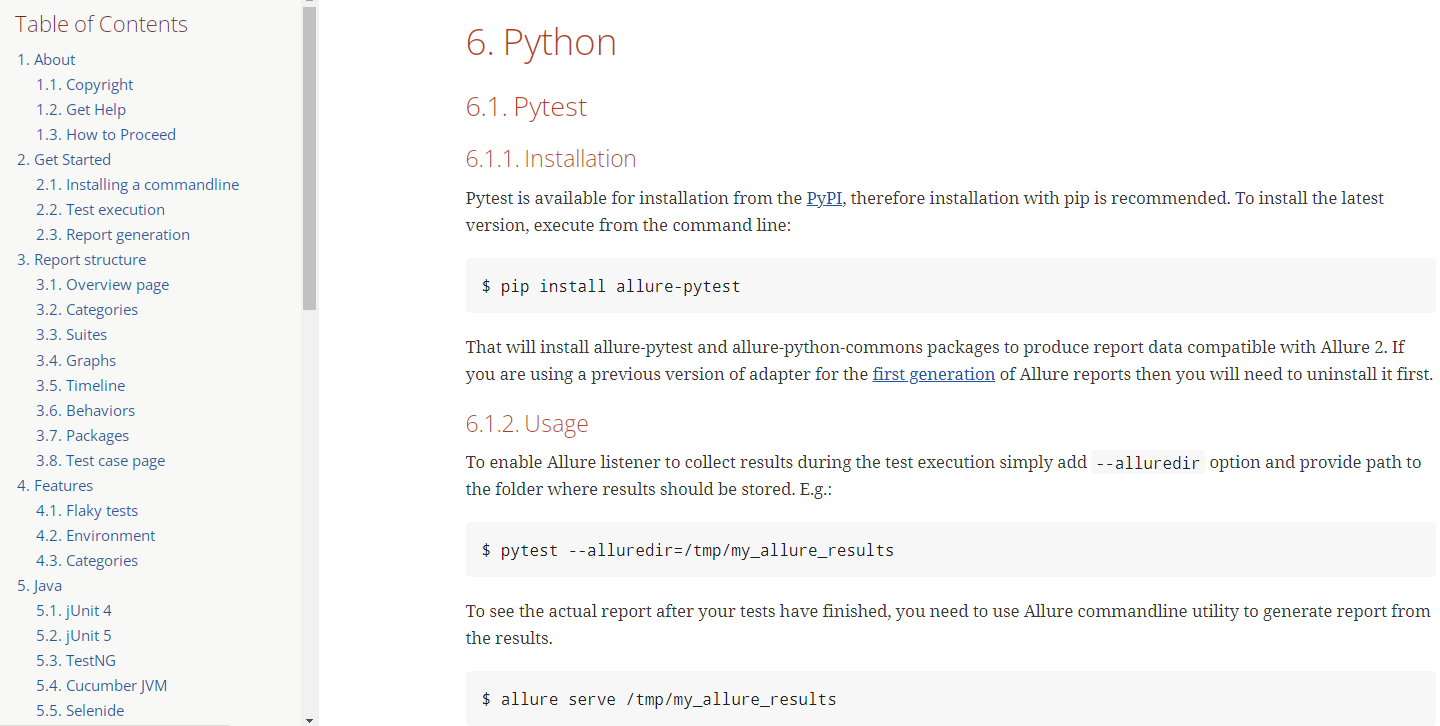
Task: Click the sidebar scroll-down arrow
Action: coord(309,719)
